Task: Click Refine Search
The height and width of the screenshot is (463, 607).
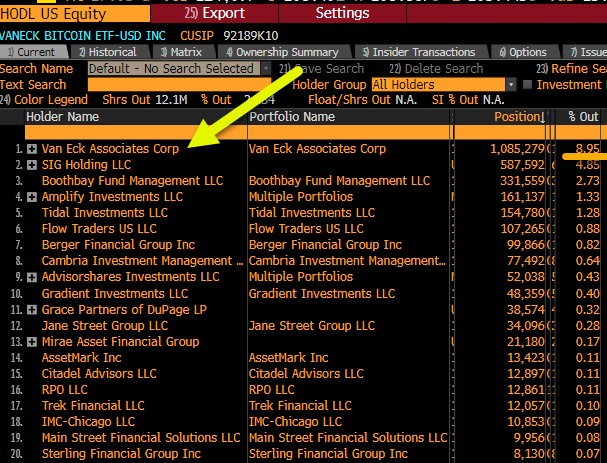Action: [x=571, y=69]
